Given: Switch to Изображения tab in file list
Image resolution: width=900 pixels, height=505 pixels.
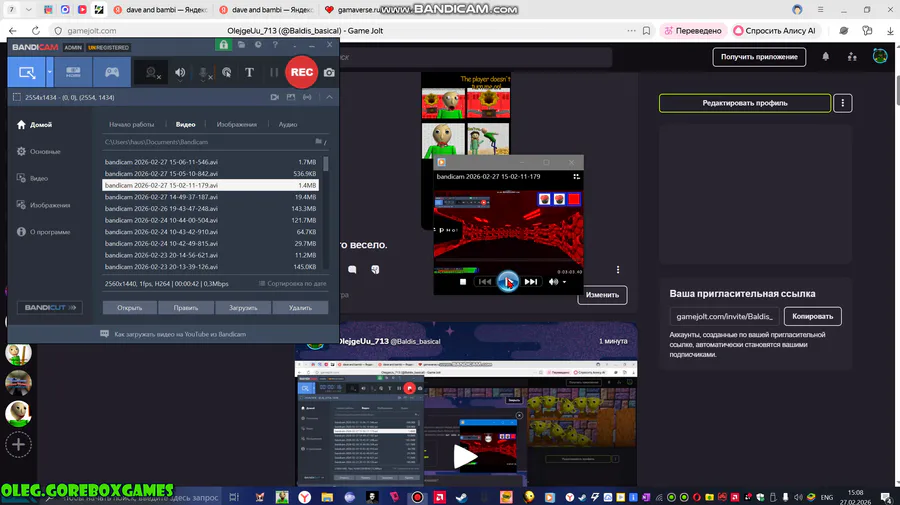Looking at the screenshot, I should [x=236, y=125].
